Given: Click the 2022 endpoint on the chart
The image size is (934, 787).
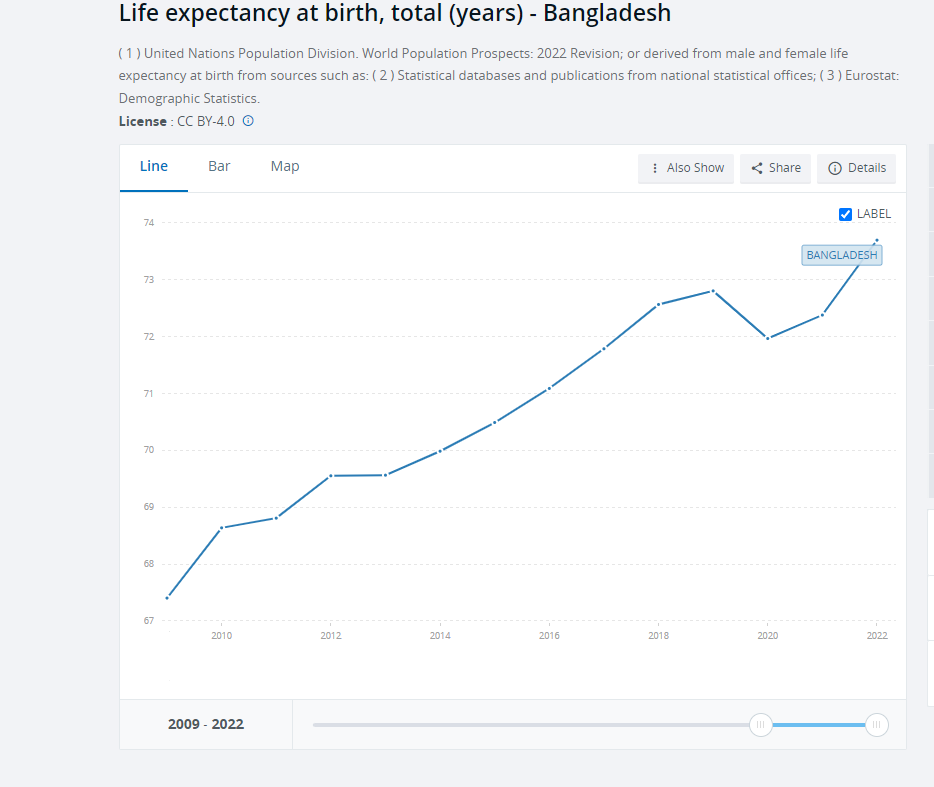Looking at the screenshot, I should click(x=877, y=240).
